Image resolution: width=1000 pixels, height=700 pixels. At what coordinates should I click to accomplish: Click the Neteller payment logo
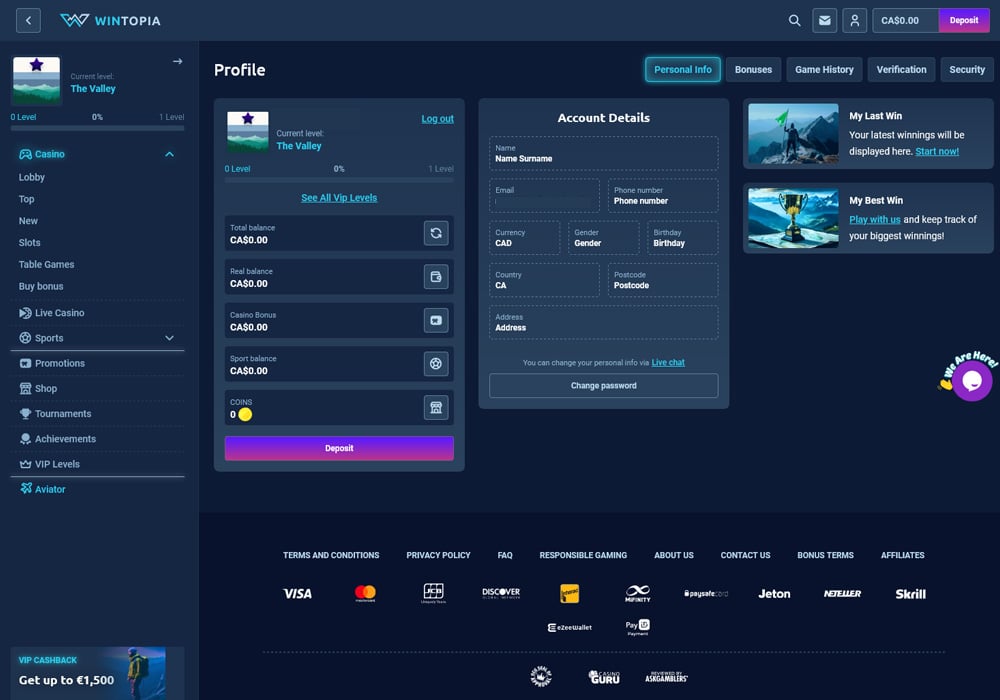pyautogui.click(x=842, y=594)
